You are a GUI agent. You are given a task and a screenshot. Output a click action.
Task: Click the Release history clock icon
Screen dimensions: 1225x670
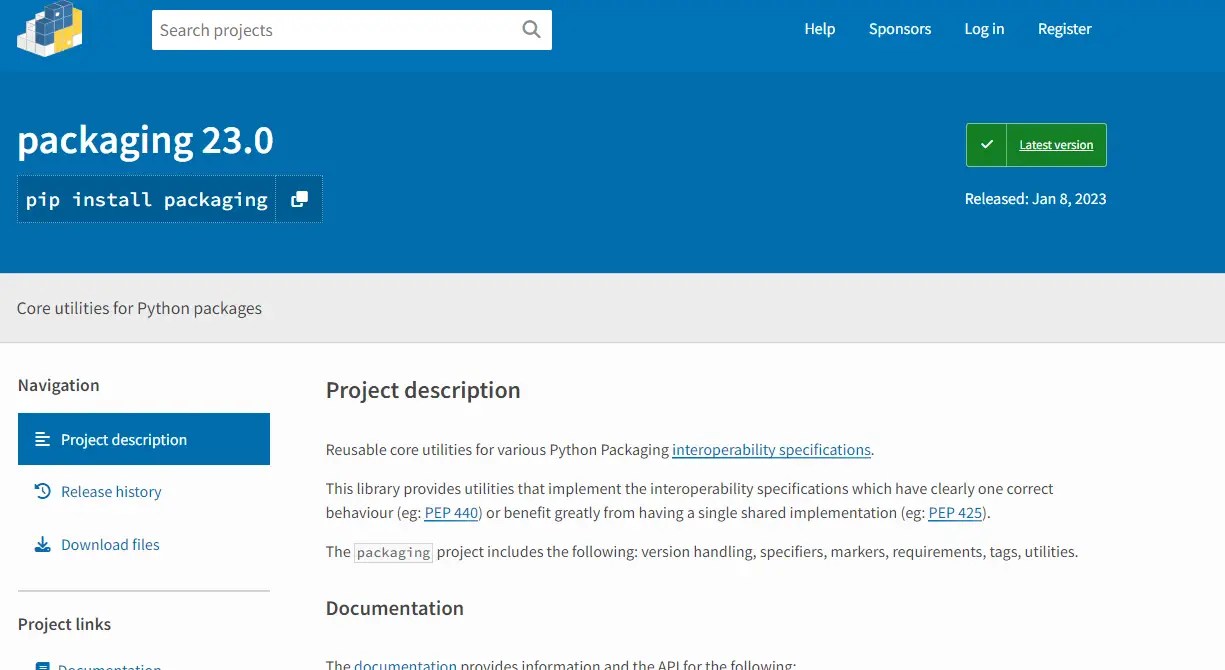coord(41,491)
